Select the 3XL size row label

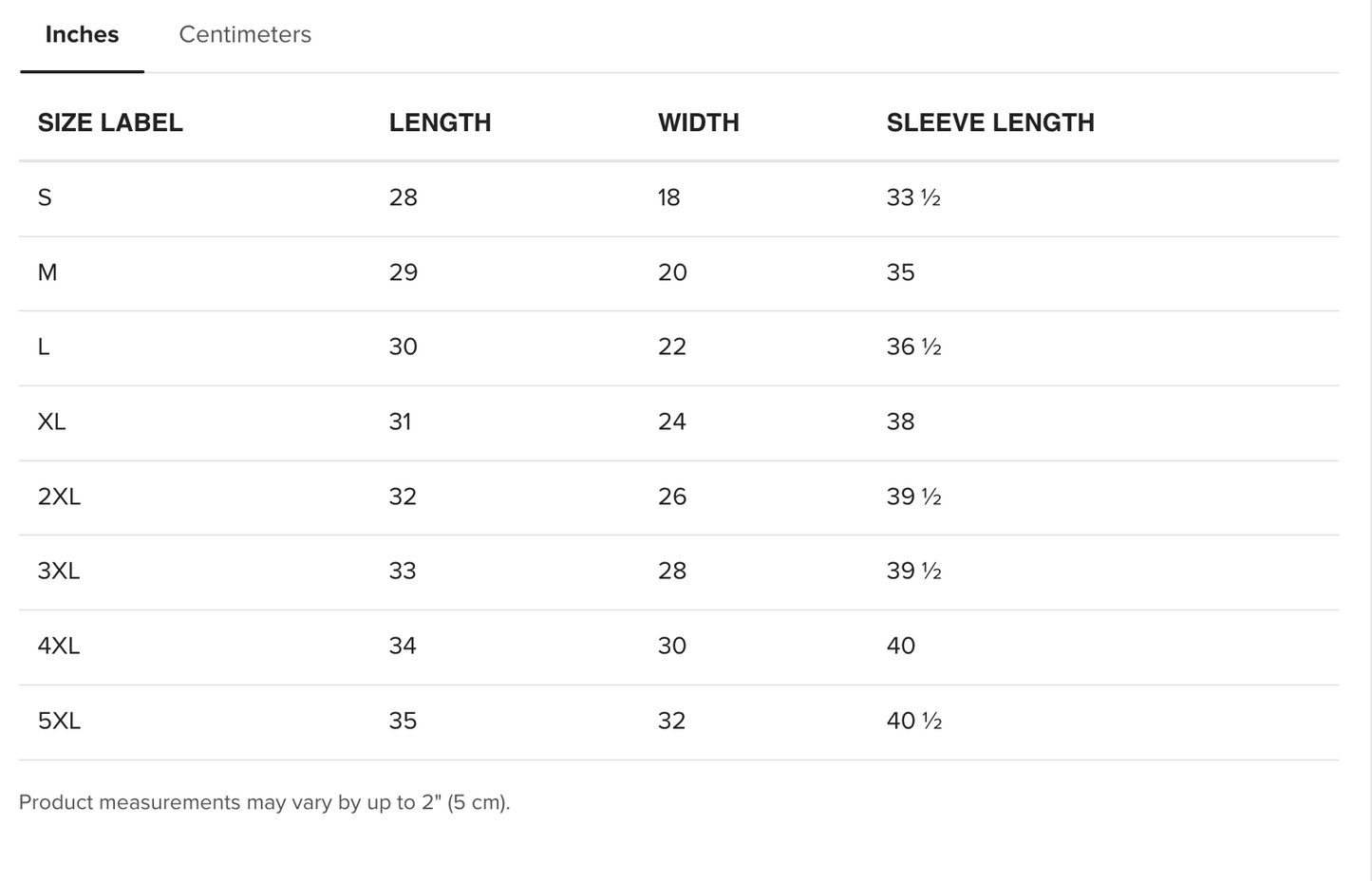59,571
